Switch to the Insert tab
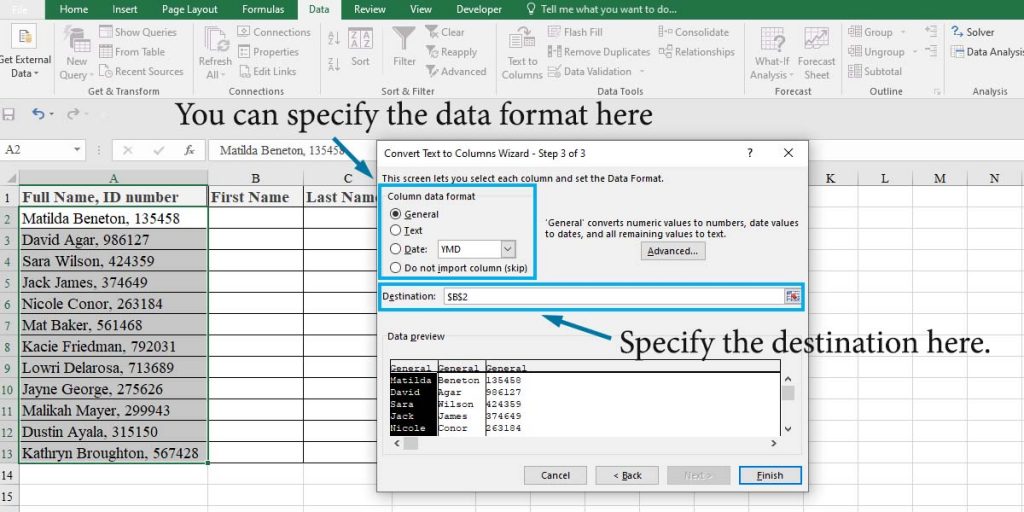 pos(125,9)
